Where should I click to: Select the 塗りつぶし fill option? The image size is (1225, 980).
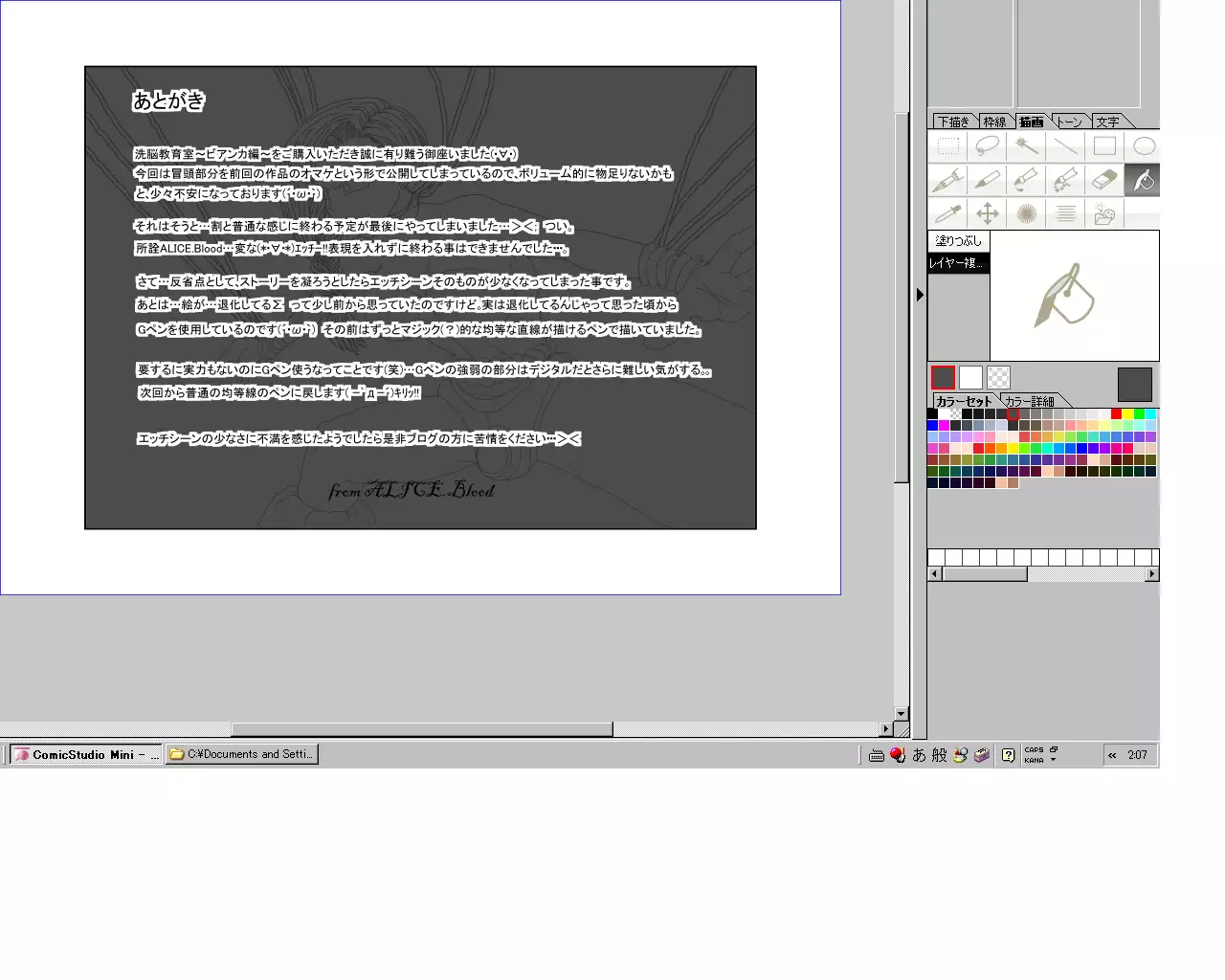point(958,241)
